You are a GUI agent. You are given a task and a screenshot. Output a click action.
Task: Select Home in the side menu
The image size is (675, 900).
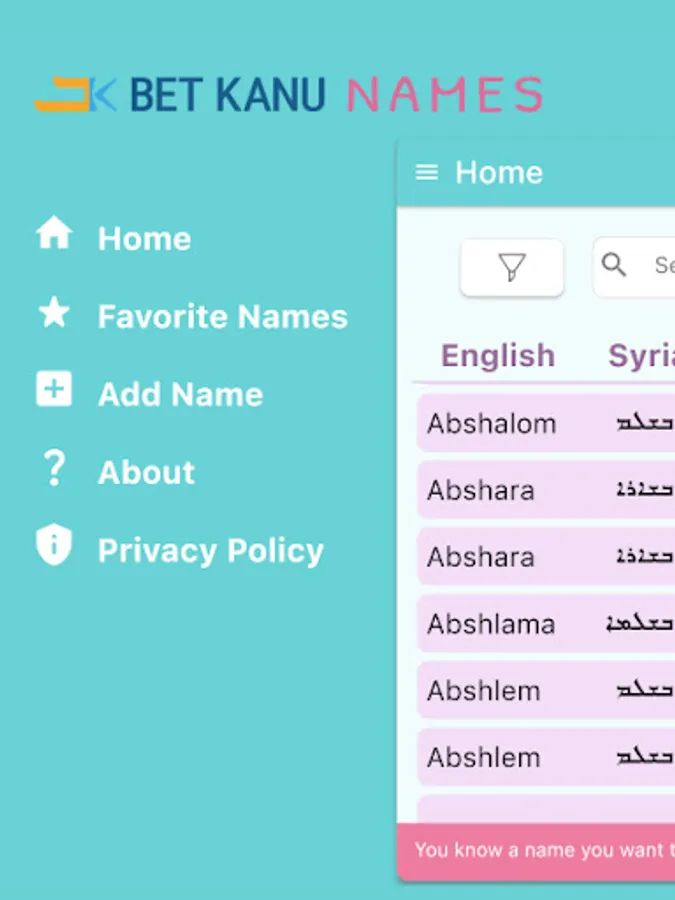(x=144, y=239)
